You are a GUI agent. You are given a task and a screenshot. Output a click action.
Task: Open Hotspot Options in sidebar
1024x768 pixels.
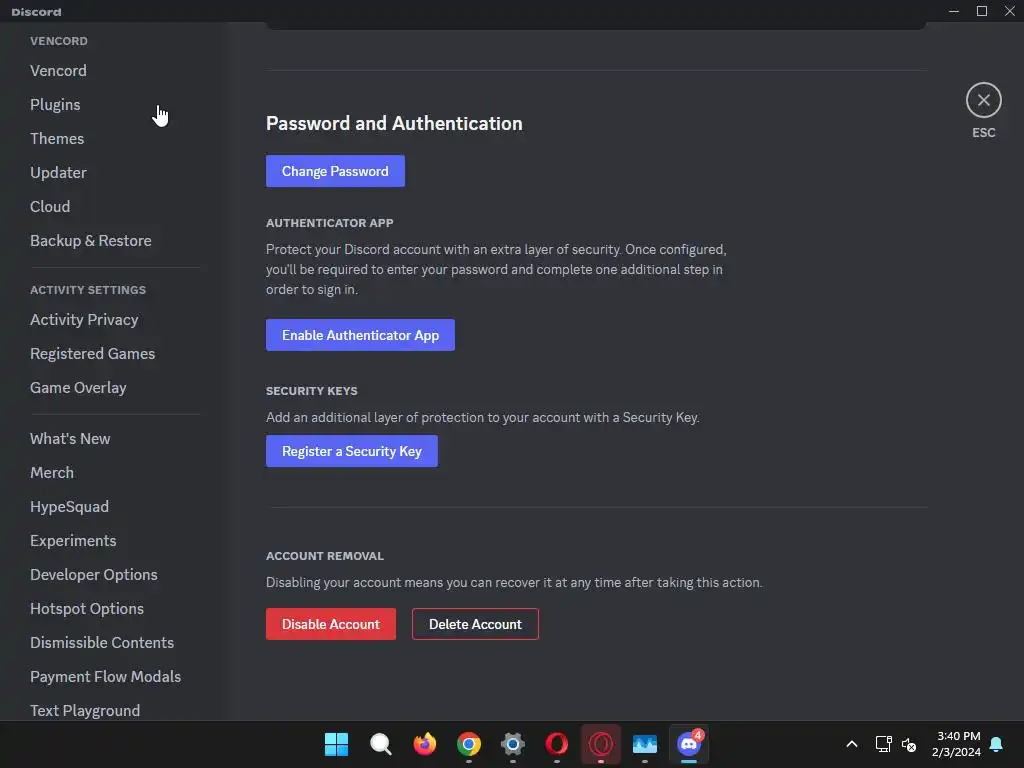point(87,608)
